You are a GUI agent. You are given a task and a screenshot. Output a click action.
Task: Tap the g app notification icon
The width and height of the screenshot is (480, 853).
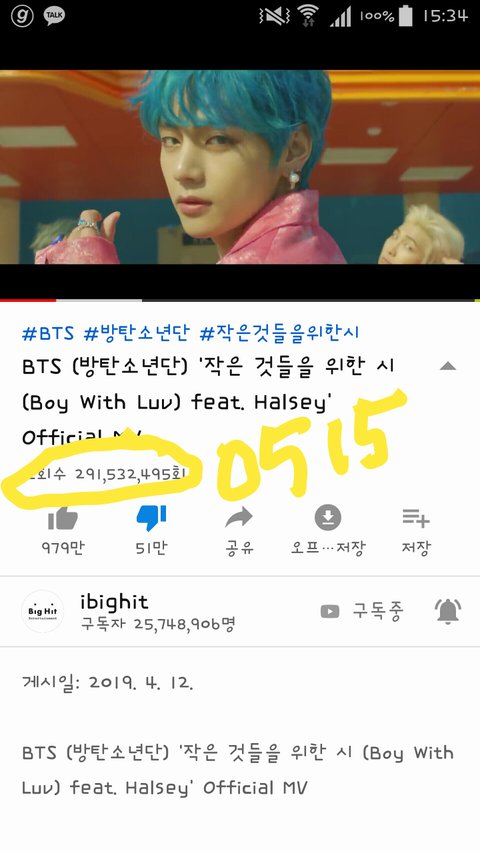(22, 16)
